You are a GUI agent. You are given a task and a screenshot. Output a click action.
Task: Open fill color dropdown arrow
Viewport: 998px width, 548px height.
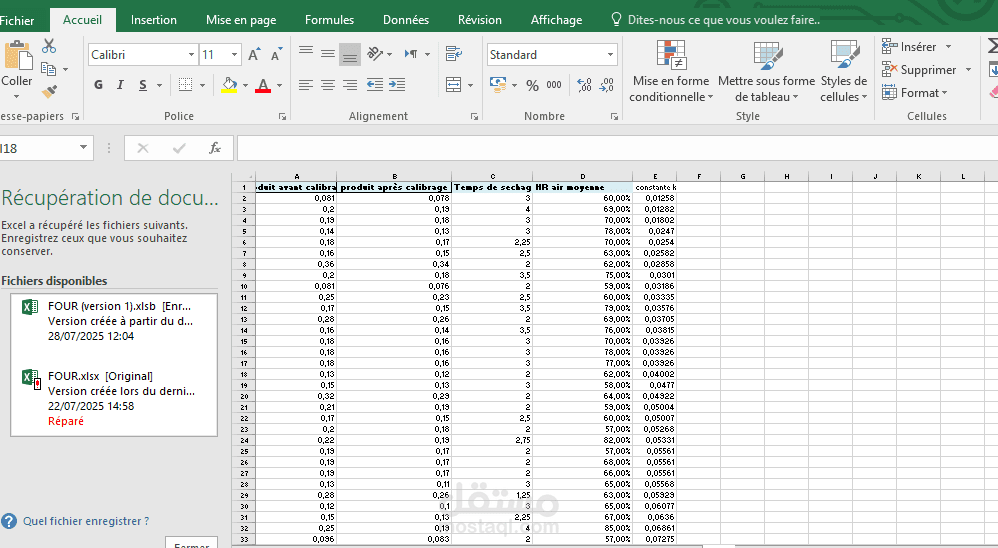pos(245,85)
